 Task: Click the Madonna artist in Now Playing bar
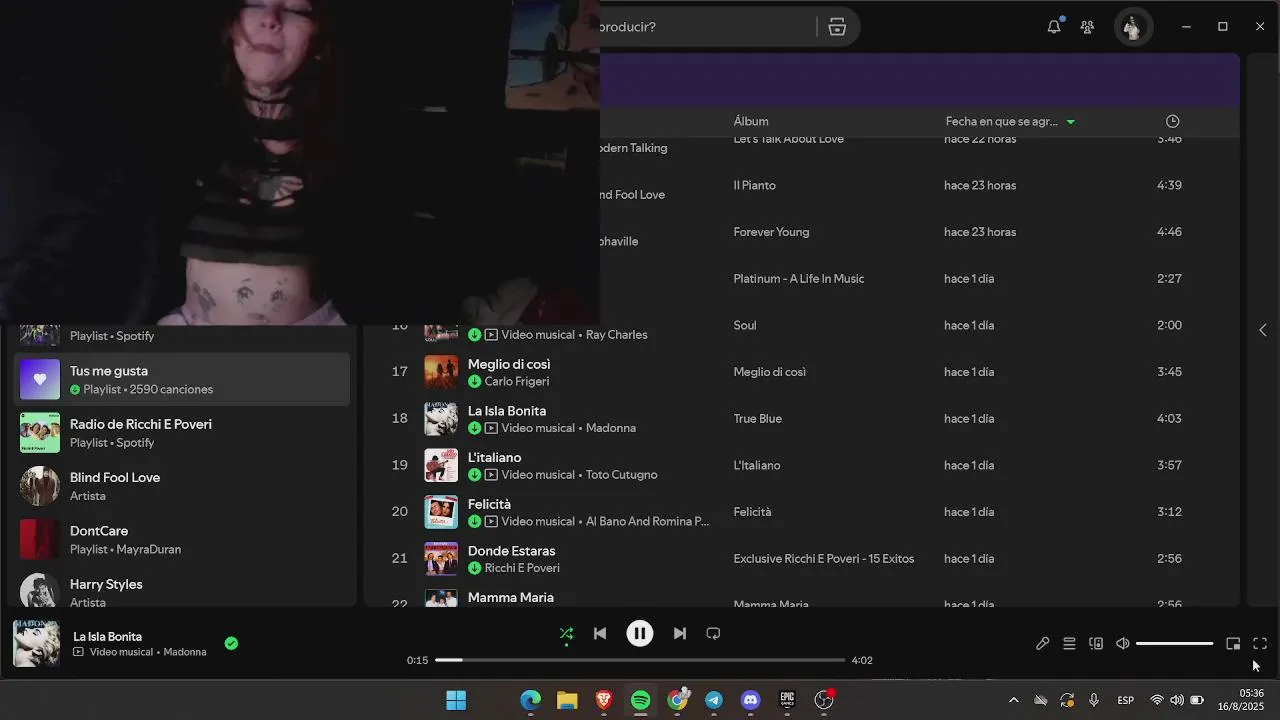tap(185, 652)
